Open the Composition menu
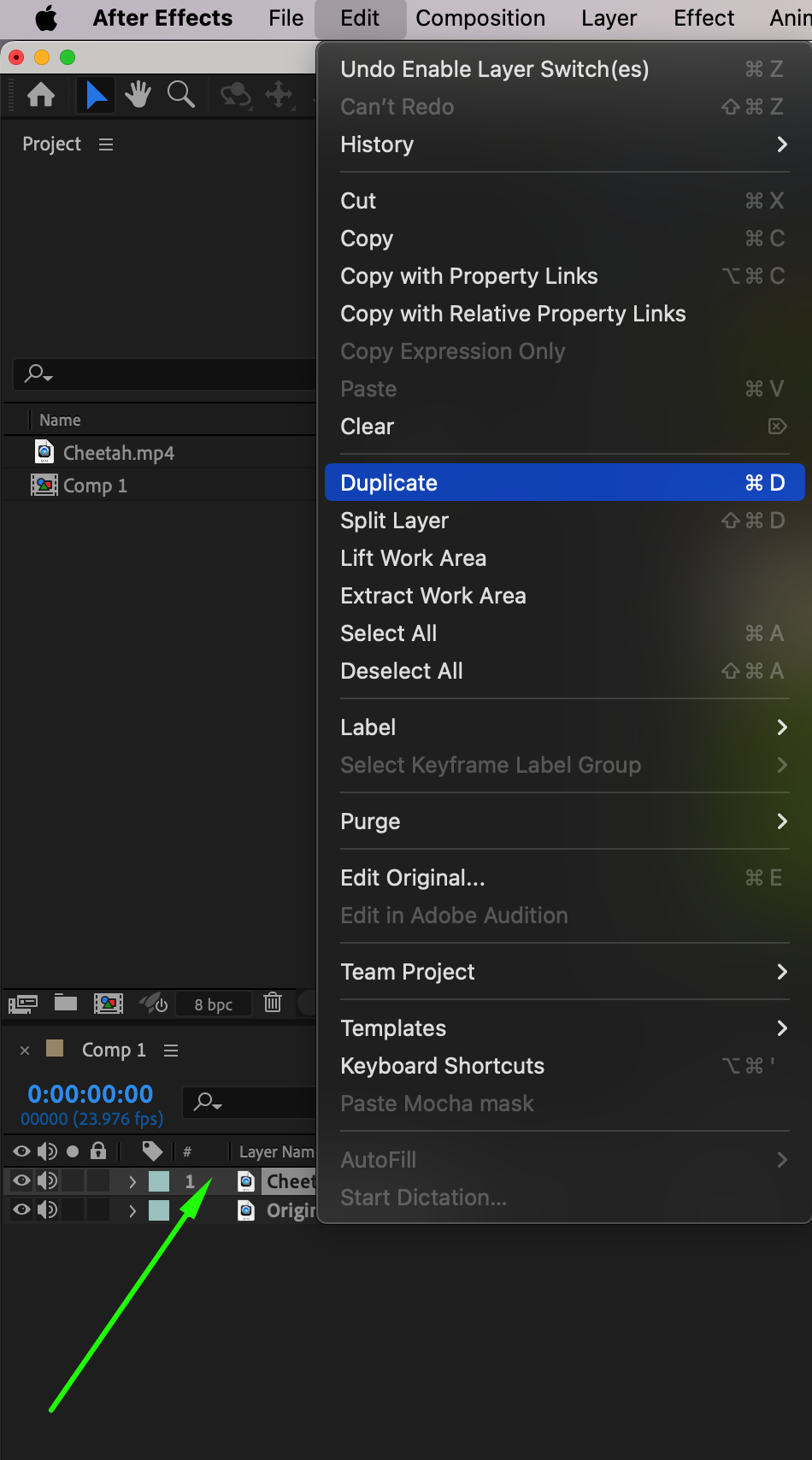Screen dimensions: 812x1460 [x=480, y=18]
